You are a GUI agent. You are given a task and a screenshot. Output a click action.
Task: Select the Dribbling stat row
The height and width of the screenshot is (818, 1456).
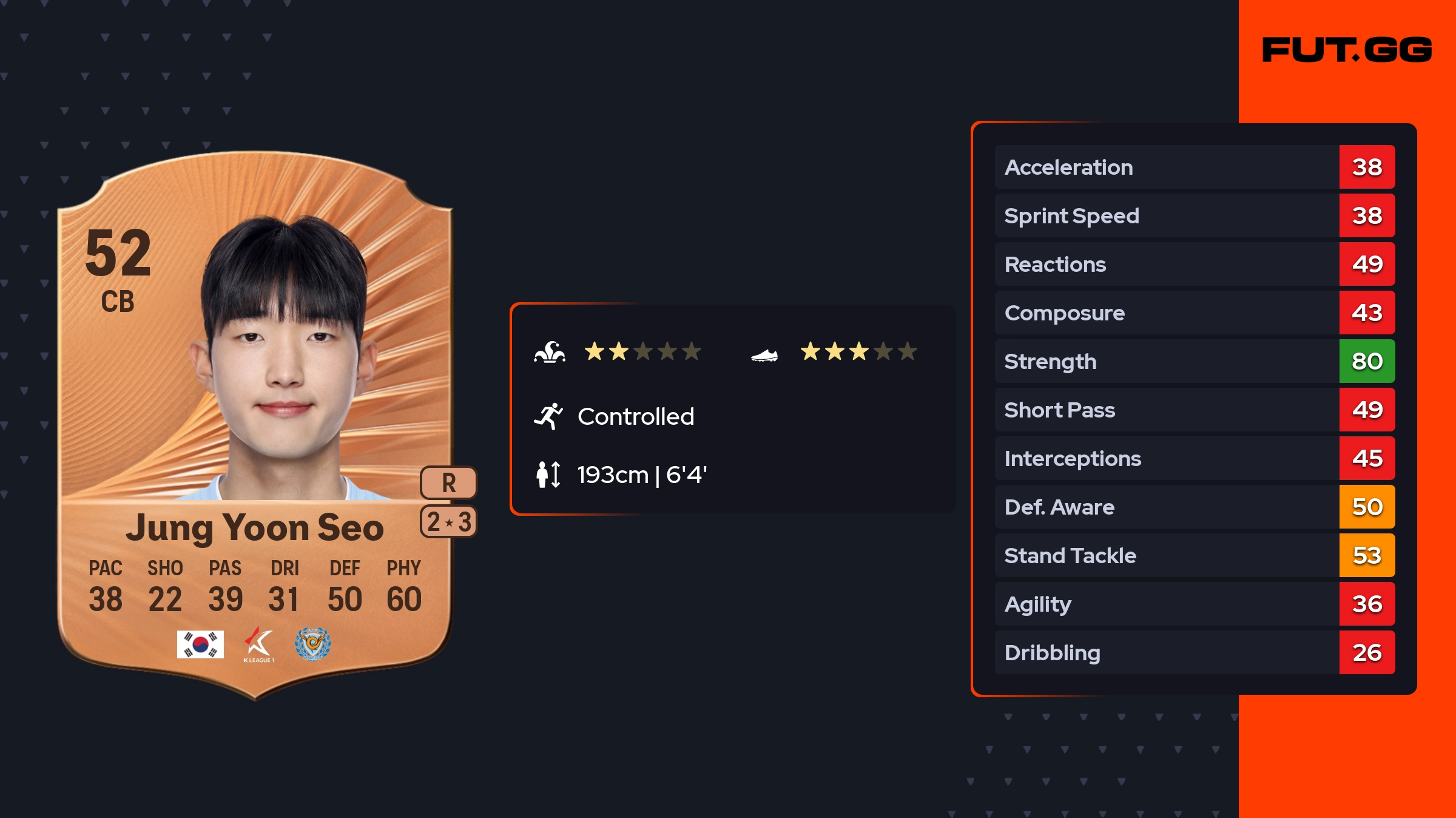[1166, 653]
